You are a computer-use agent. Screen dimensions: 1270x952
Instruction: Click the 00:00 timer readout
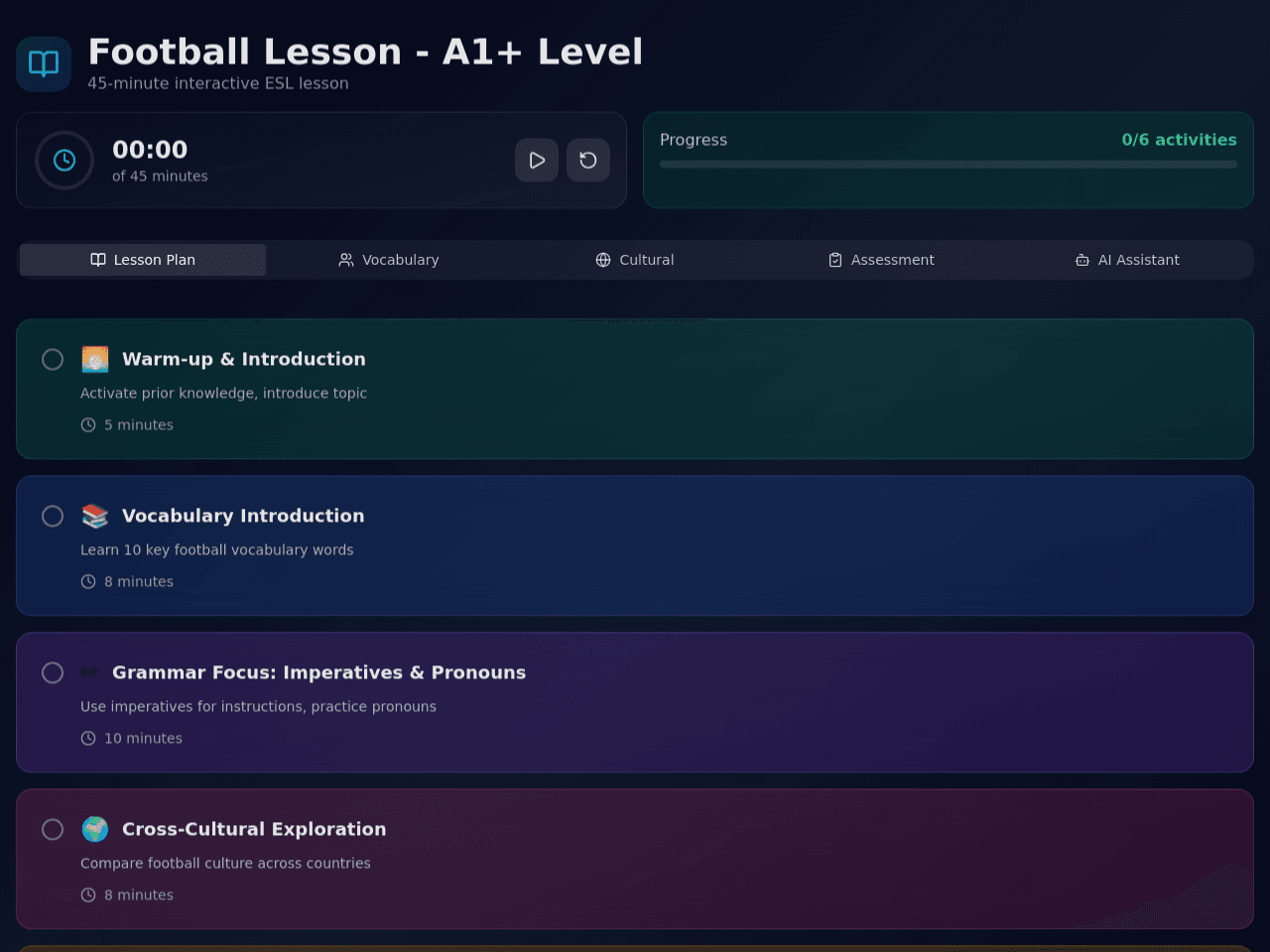tap(150, 150)
